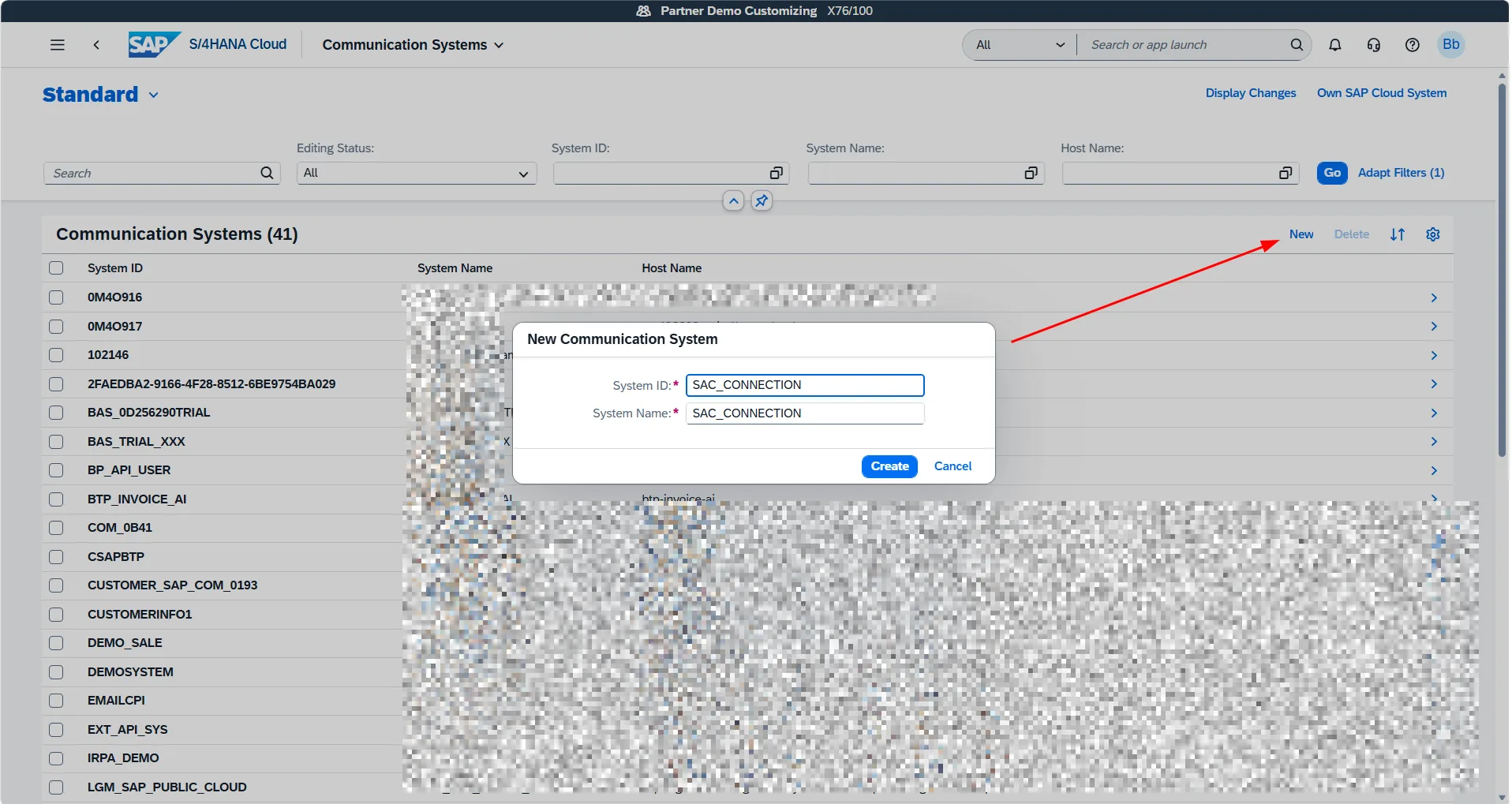Click the Search or app launch field
Screen dimensions: 1512x804
coord(1184,45)
